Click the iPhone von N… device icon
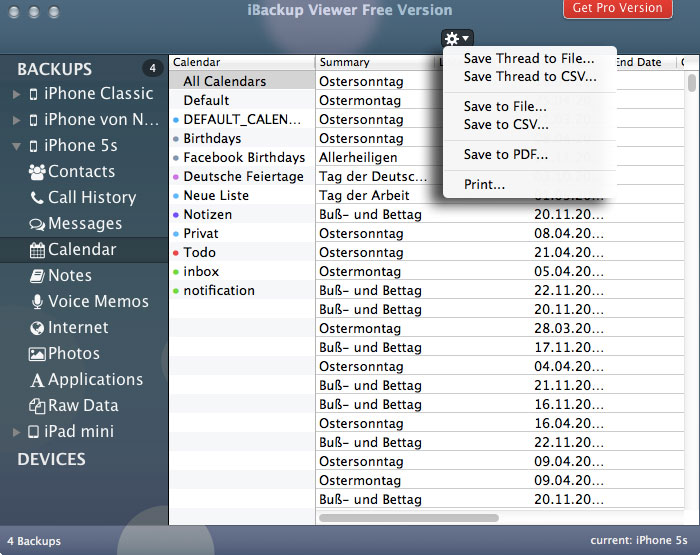 33,120
